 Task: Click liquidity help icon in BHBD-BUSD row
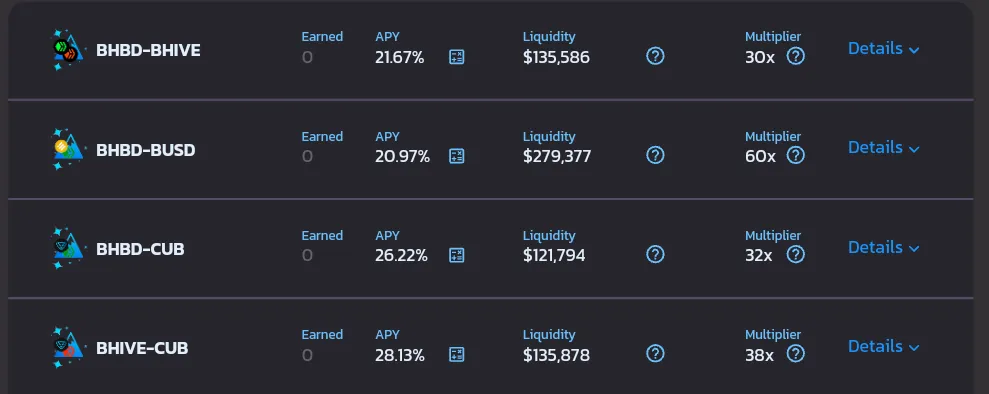655,155
